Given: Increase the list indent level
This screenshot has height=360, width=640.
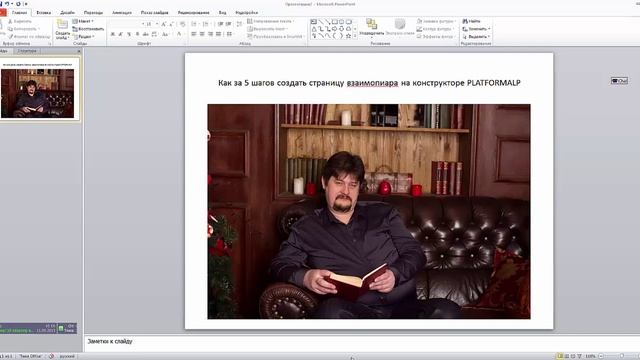Looking at the screenshot, I should (x=229, y=24).
